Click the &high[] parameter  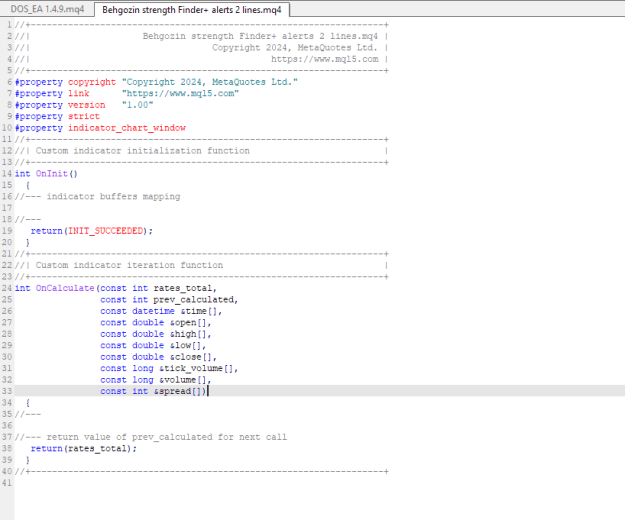(188, 334)
